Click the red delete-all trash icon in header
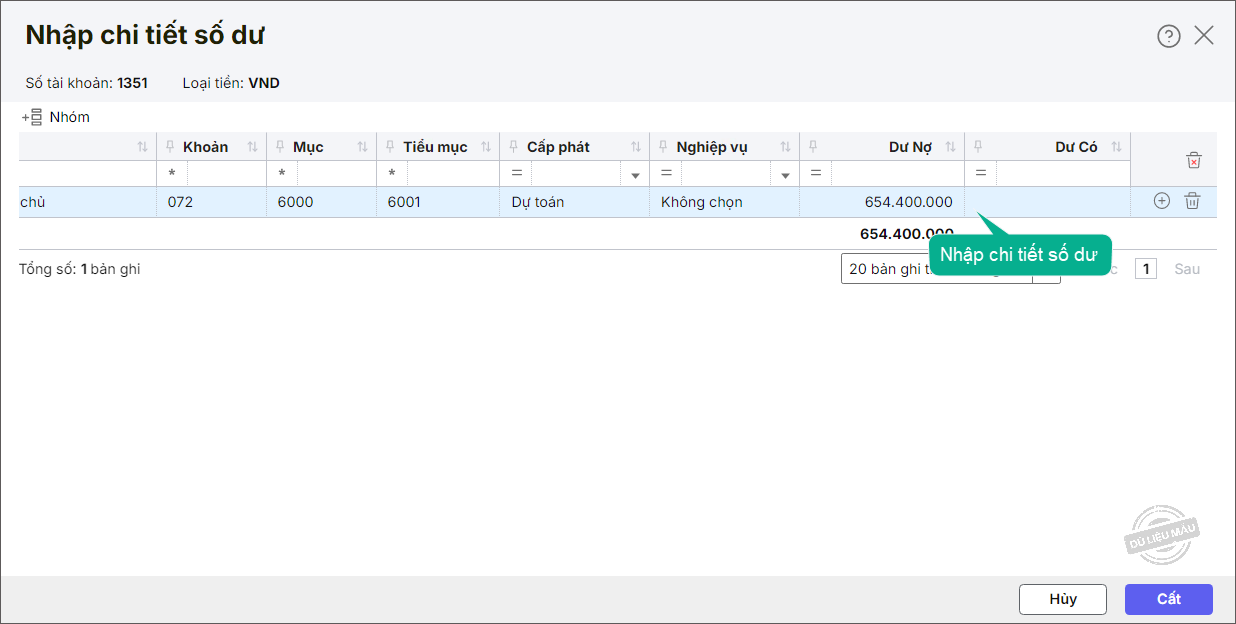The width and height of the screenshot is (1236, 624). click(x=1193, y=160)
